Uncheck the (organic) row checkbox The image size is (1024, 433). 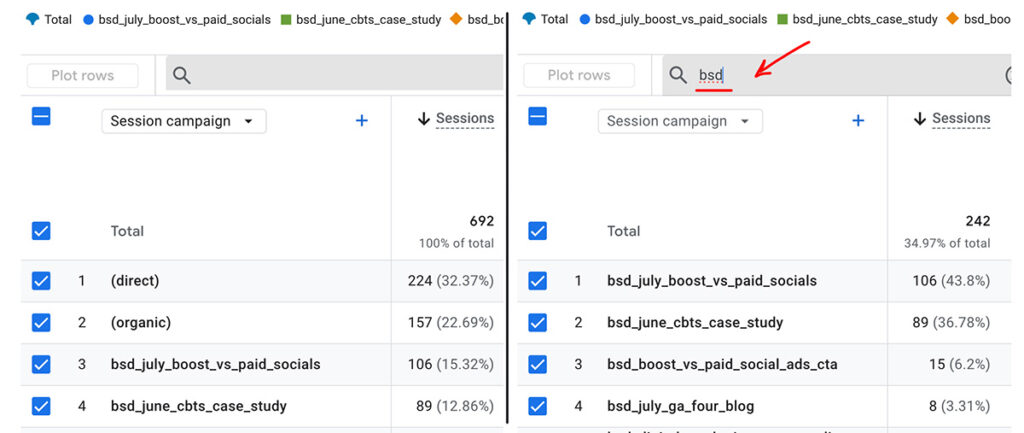pyautogui.click(x=41, y=323)
